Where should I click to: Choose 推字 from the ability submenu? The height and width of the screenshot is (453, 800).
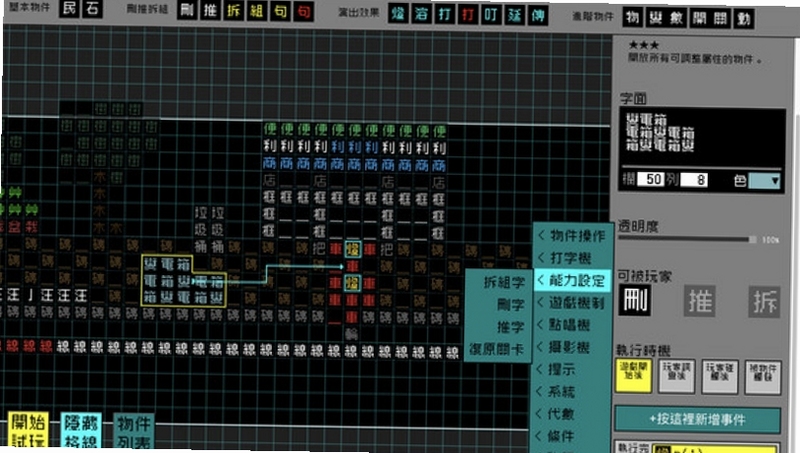(x=500, y=327)
